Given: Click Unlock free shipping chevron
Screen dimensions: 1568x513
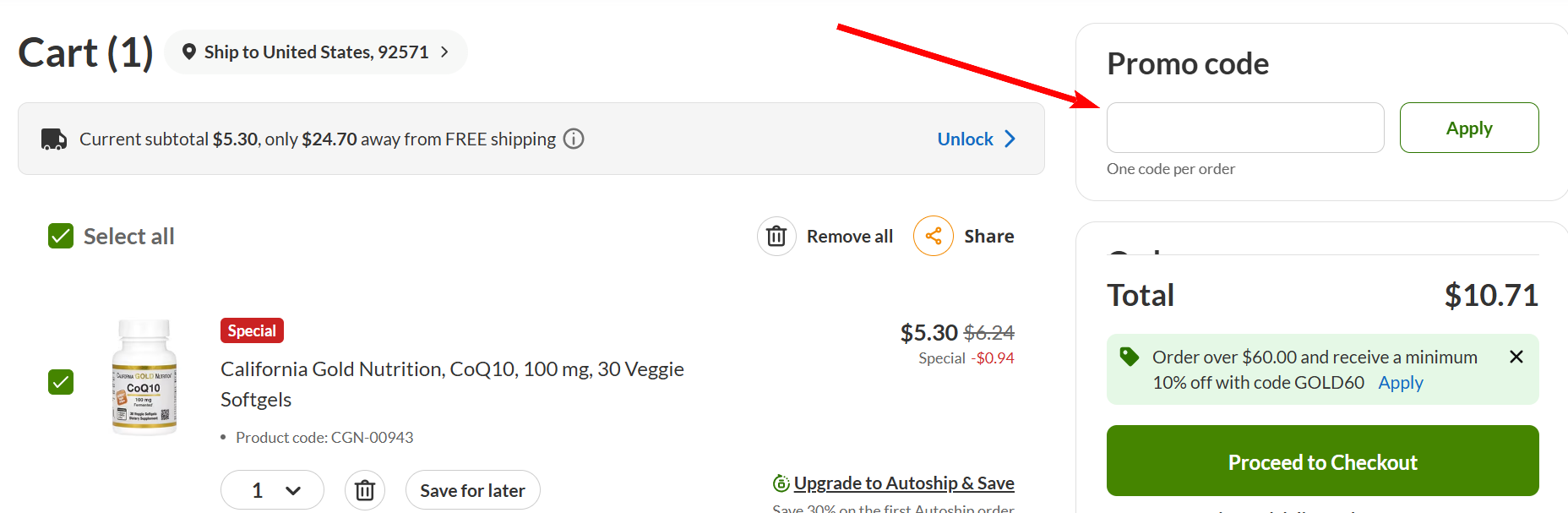Looking at the screenshot, I should (x=1010, y=139).
